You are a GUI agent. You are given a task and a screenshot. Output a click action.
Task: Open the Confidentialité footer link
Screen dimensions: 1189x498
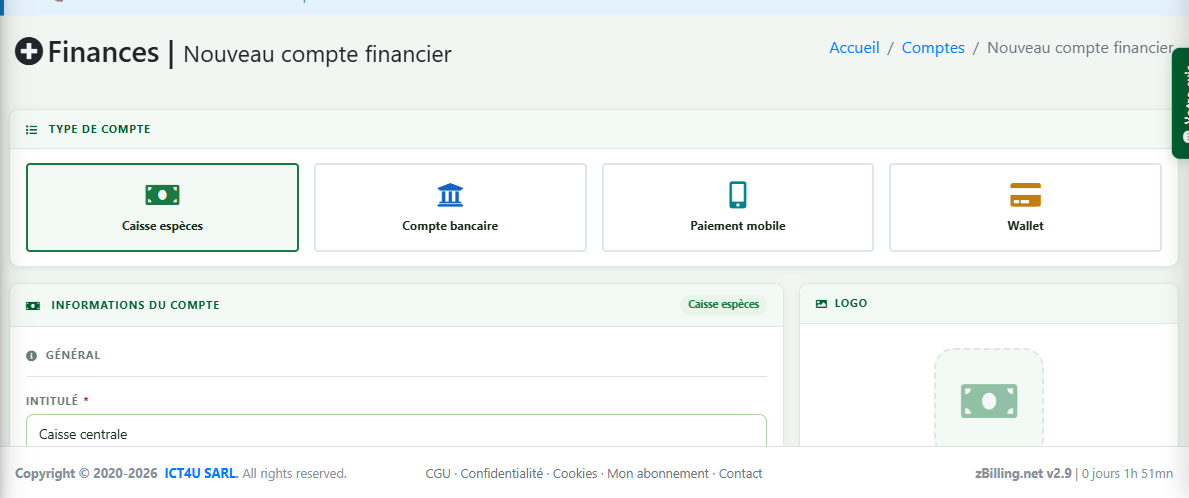pos(502,474)
